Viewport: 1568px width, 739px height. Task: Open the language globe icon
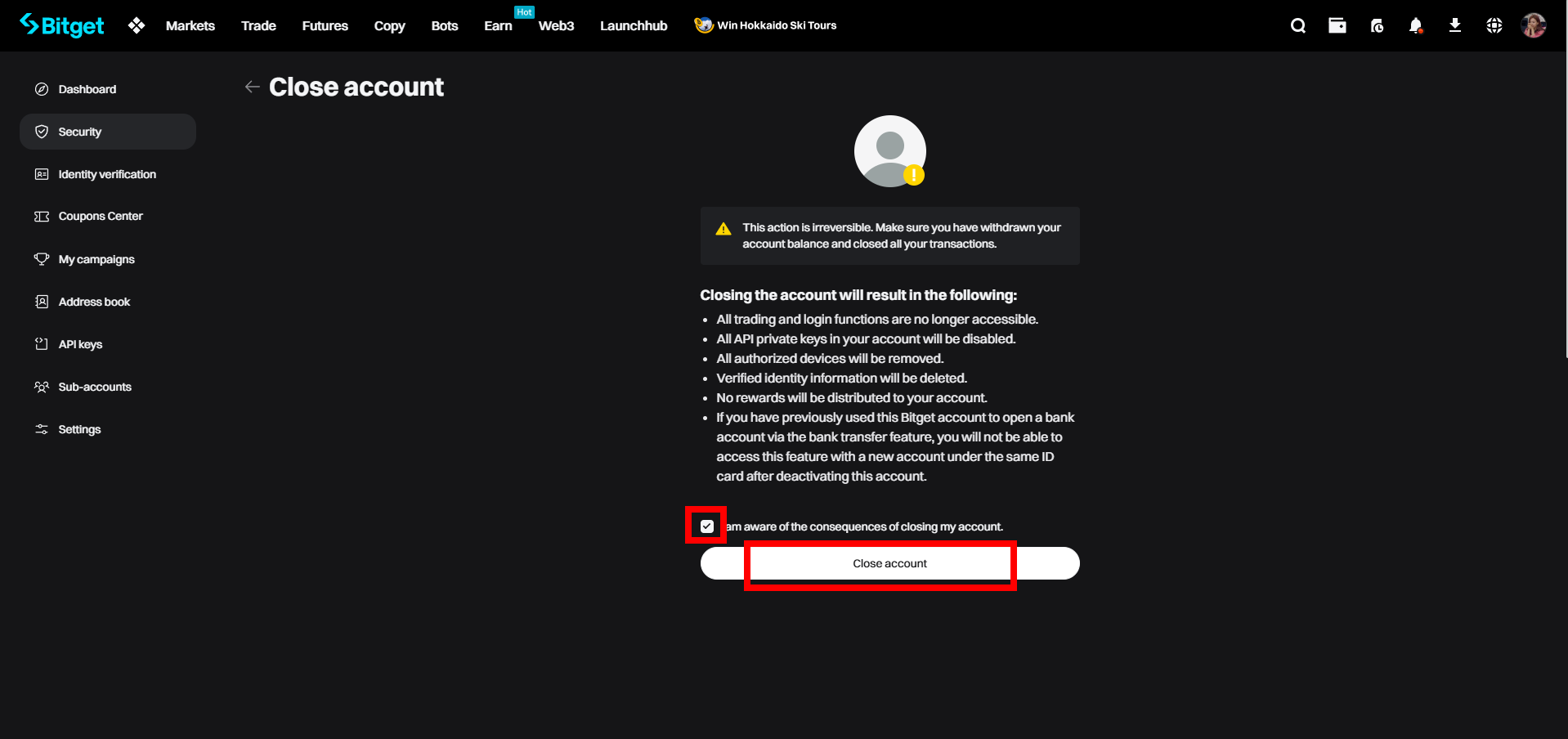point(1494,25)
